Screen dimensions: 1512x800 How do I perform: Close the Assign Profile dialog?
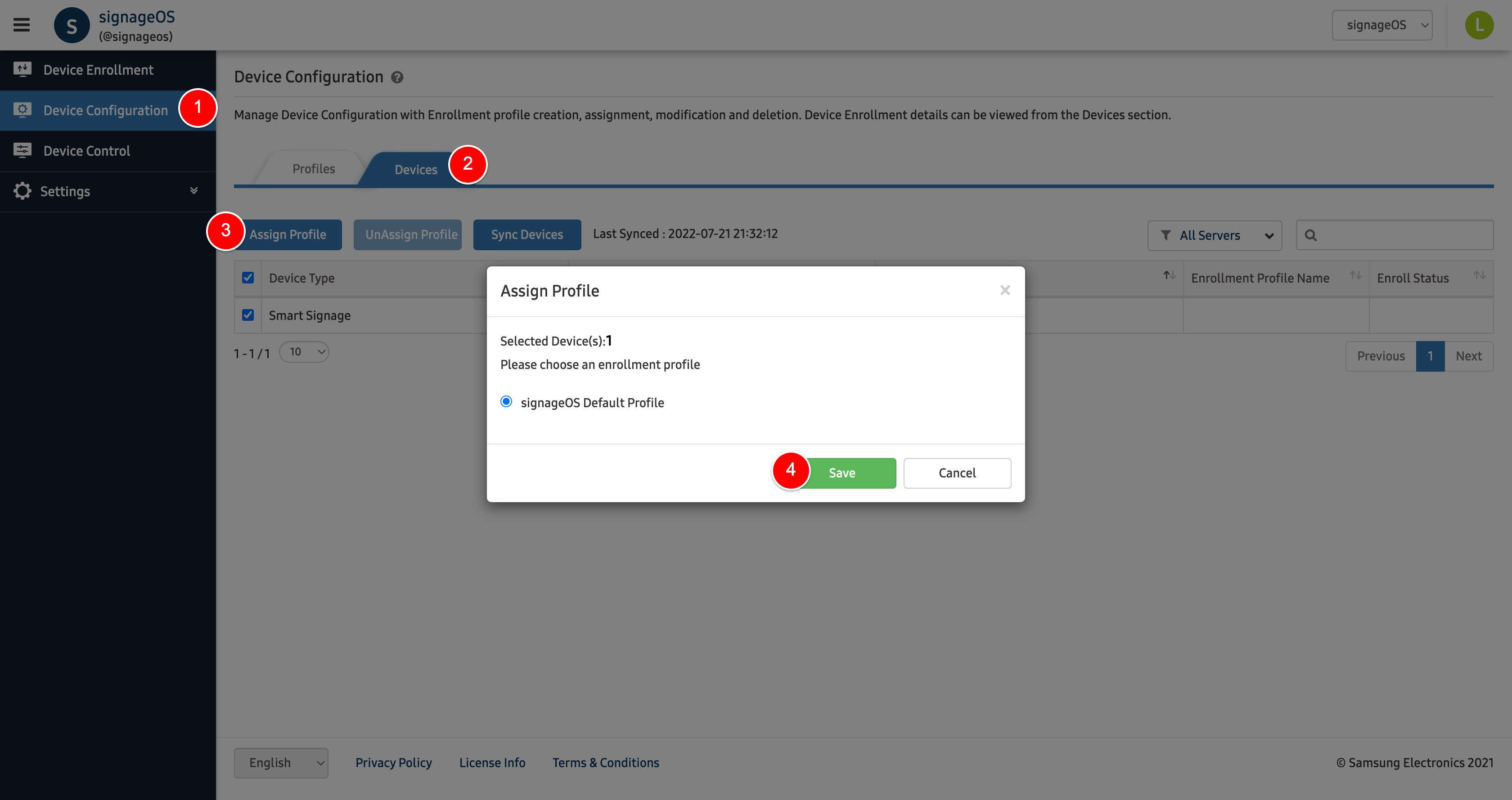[1005, 291]
